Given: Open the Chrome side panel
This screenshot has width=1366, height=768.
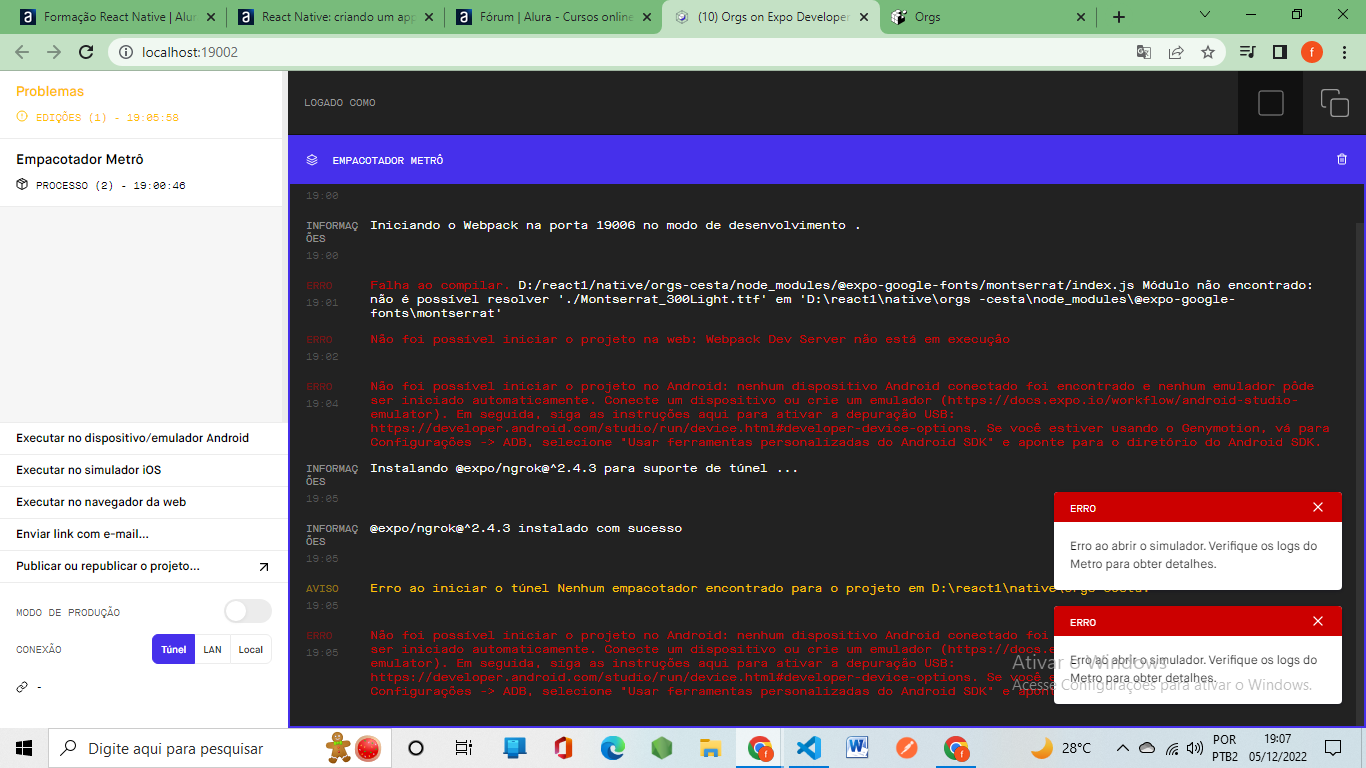Looking at the screenshot, I should (1280, 52).
